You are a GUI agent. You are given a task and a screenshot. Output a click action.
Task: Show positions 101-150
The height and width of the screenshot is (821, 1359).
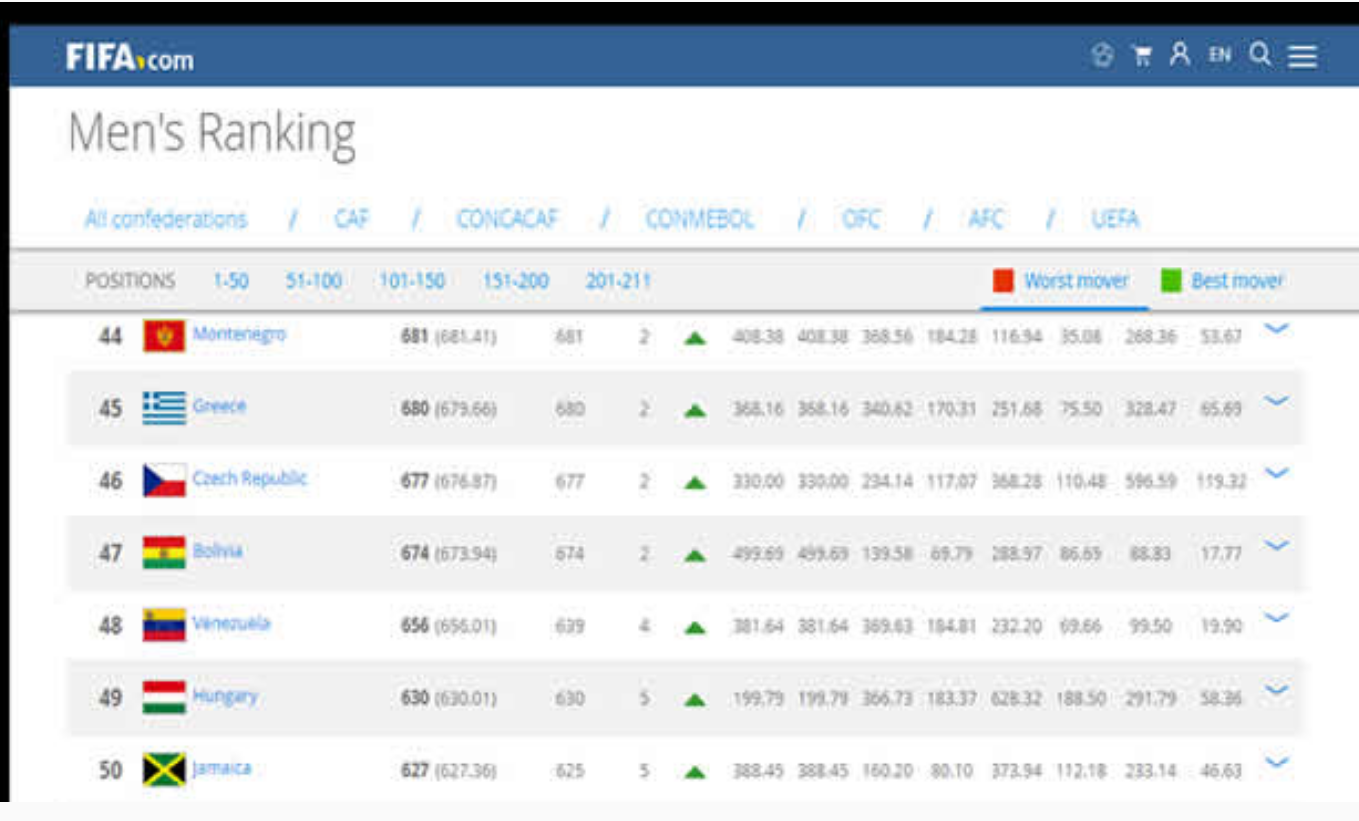tap(412, 281)
